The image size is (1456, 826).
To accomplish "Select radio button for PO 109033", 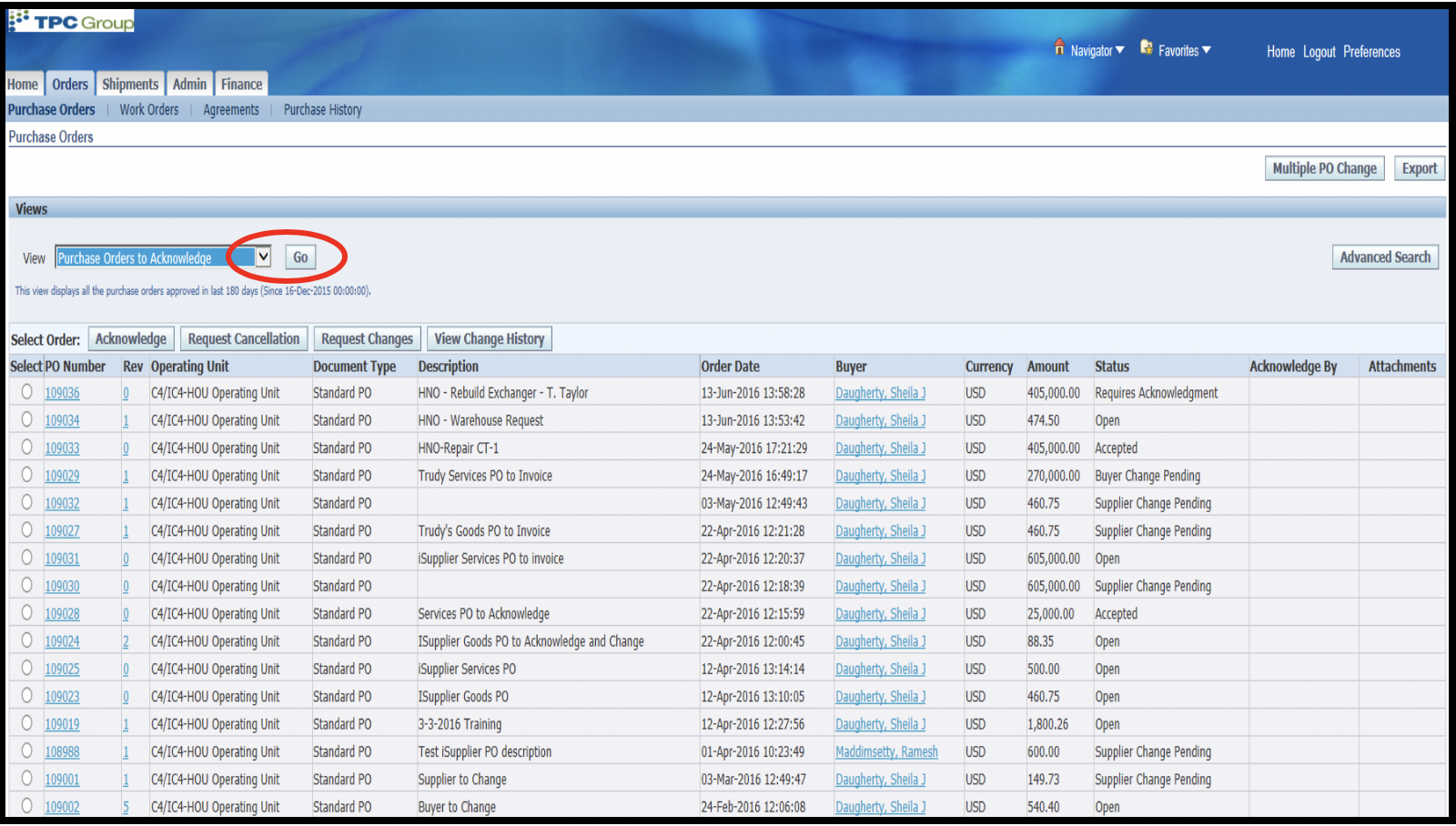I will [26, 447].
